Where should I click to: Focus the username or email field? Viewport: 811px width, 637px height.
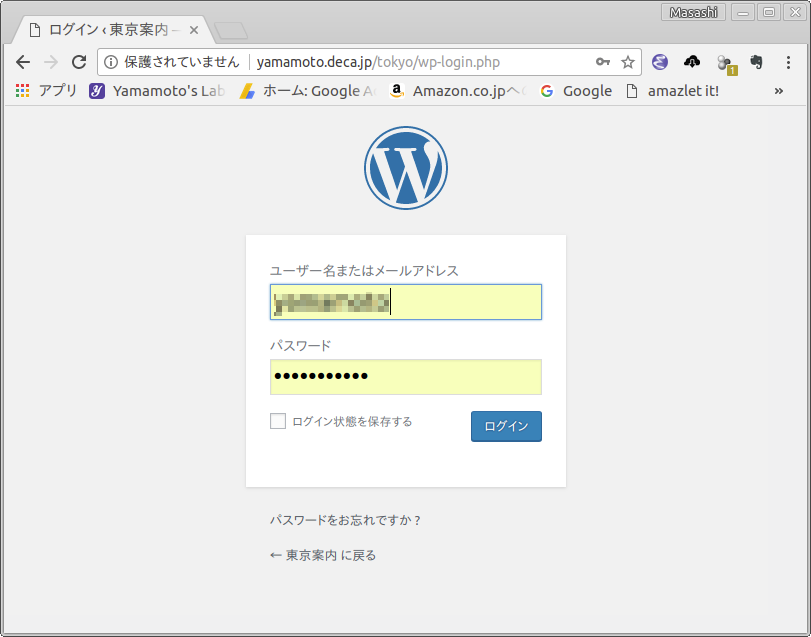point(406,302)
